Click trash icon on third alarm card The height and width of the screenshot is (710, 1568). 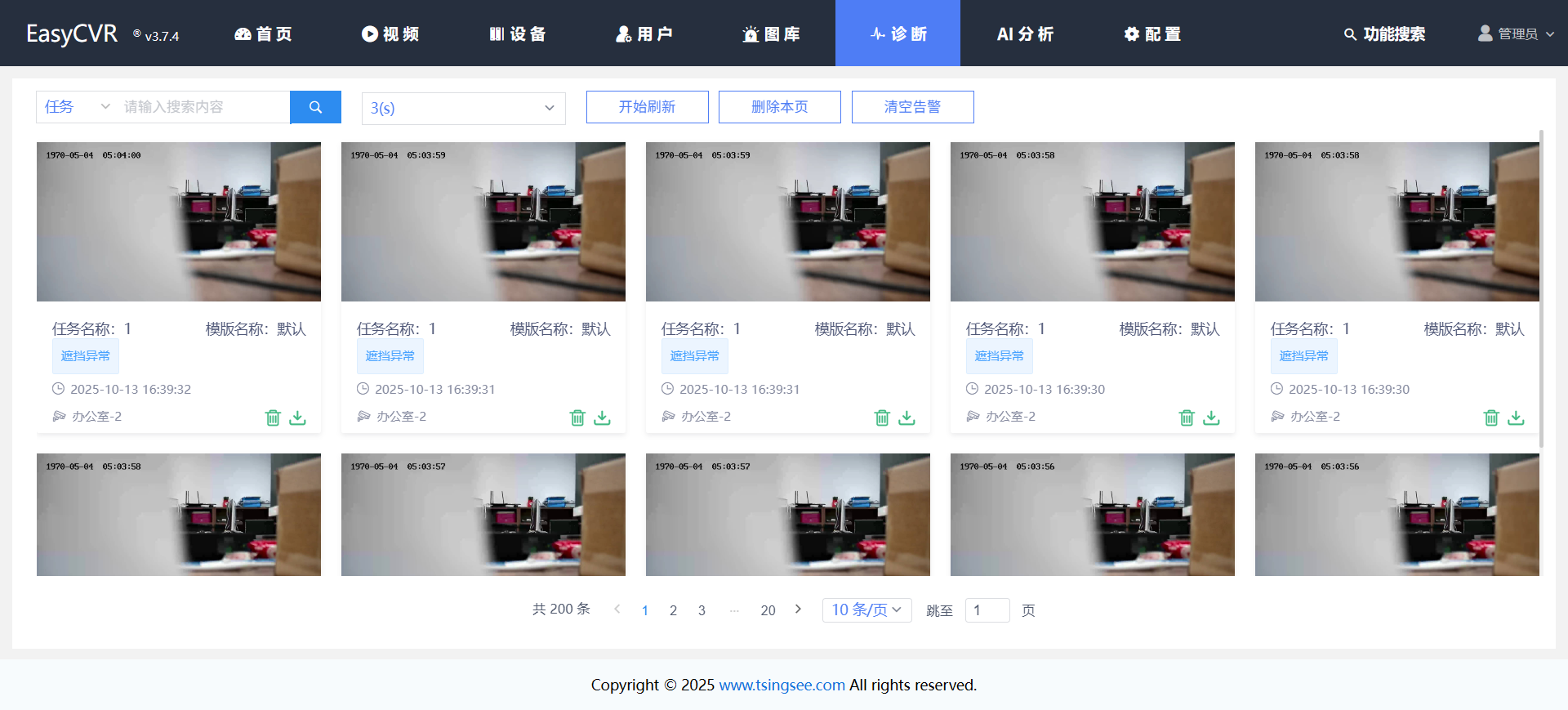[882, 418]
